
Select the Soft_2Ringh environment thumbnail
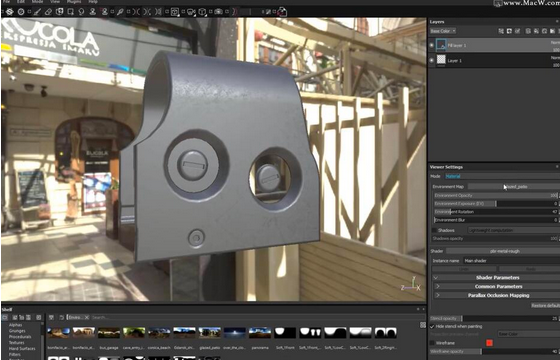385,333
